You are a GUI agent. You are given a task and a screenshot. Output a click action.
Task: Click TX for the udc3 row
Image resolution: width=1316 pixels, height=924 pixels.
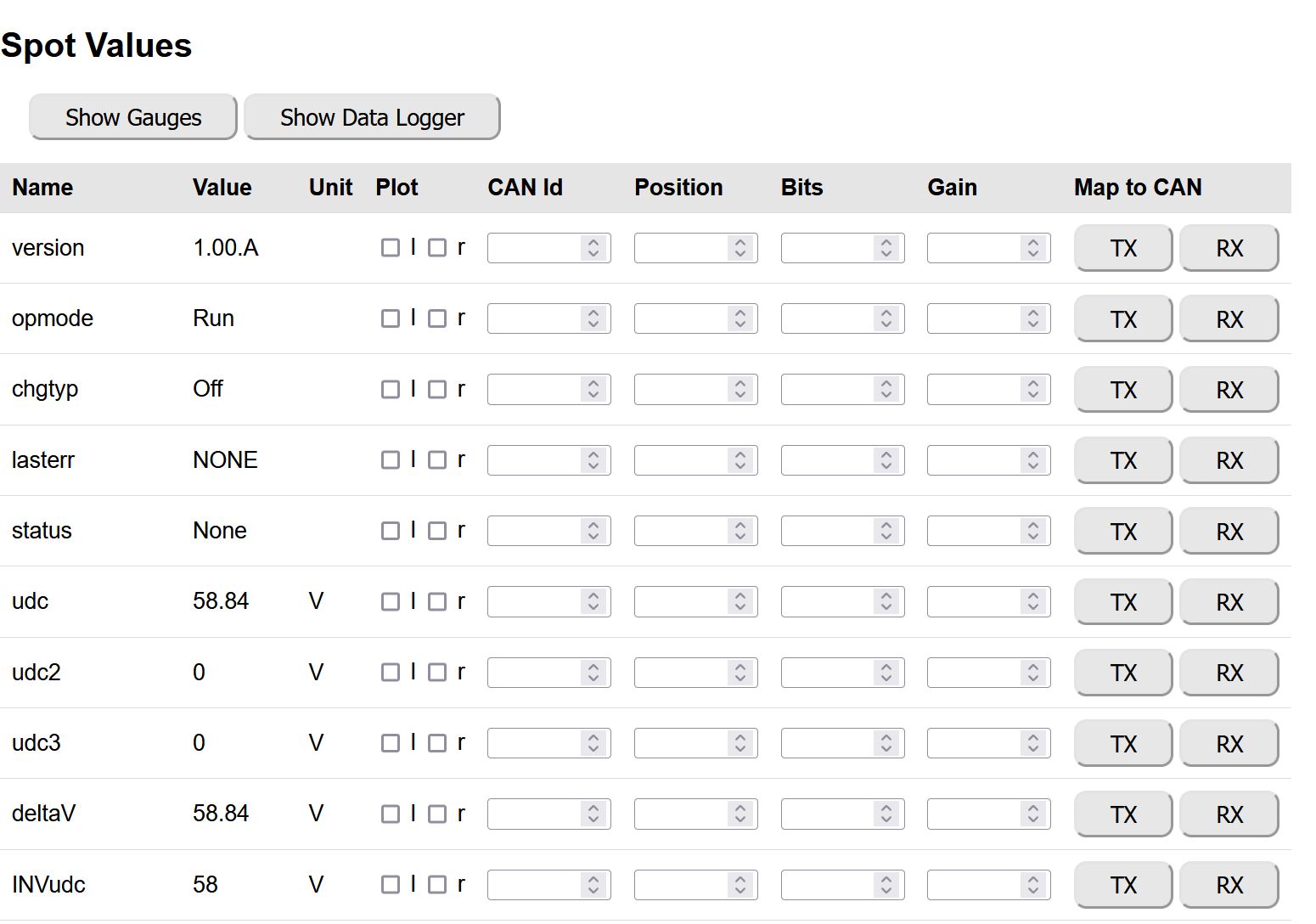1122,743
